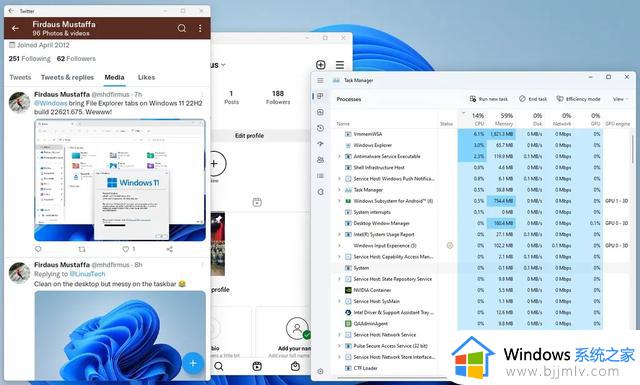Switch to Likes tab
The width and height of the screenshot is (640, 385).
pos(146,77)
